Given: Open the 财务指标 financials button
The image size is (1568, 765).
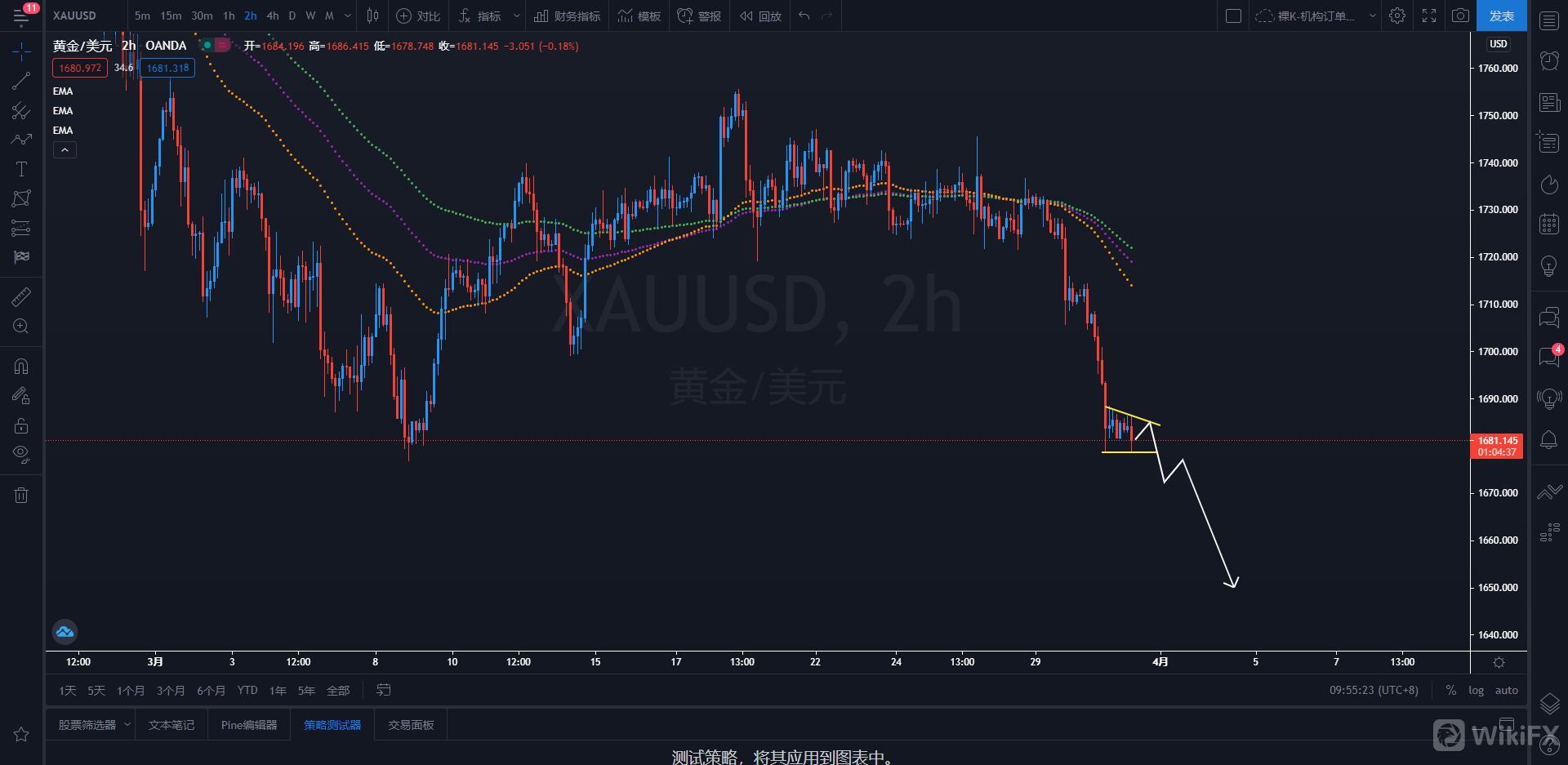Looking at the screenshot, I should pos(568,16).
